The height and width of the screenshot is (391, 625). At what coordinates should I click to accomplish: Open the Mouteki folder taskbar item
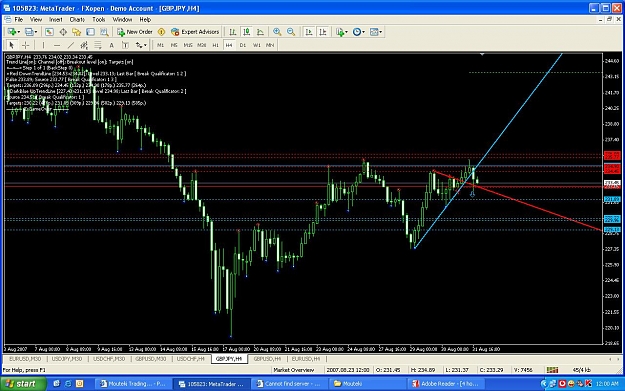click(369, 383)
